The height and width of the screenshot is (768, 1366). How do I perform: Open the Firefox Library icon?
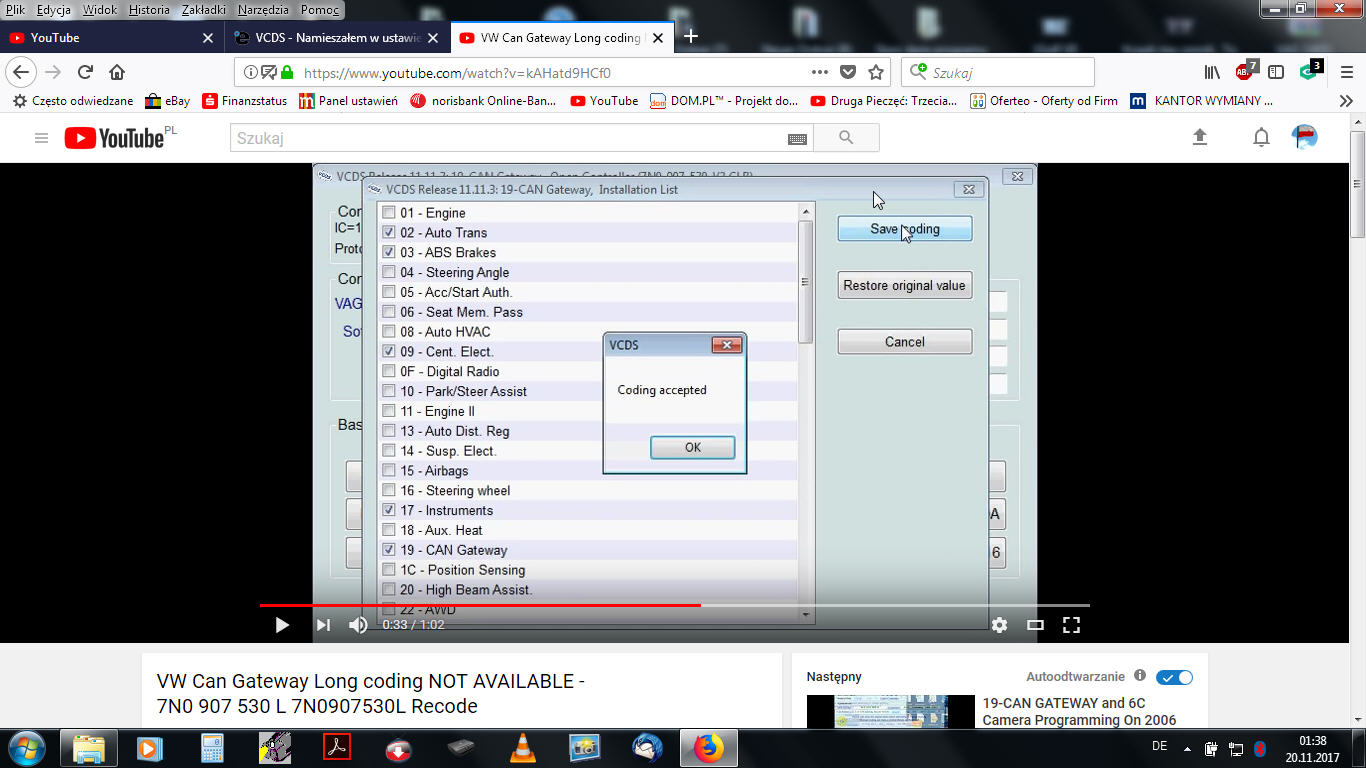[1212, 72]
